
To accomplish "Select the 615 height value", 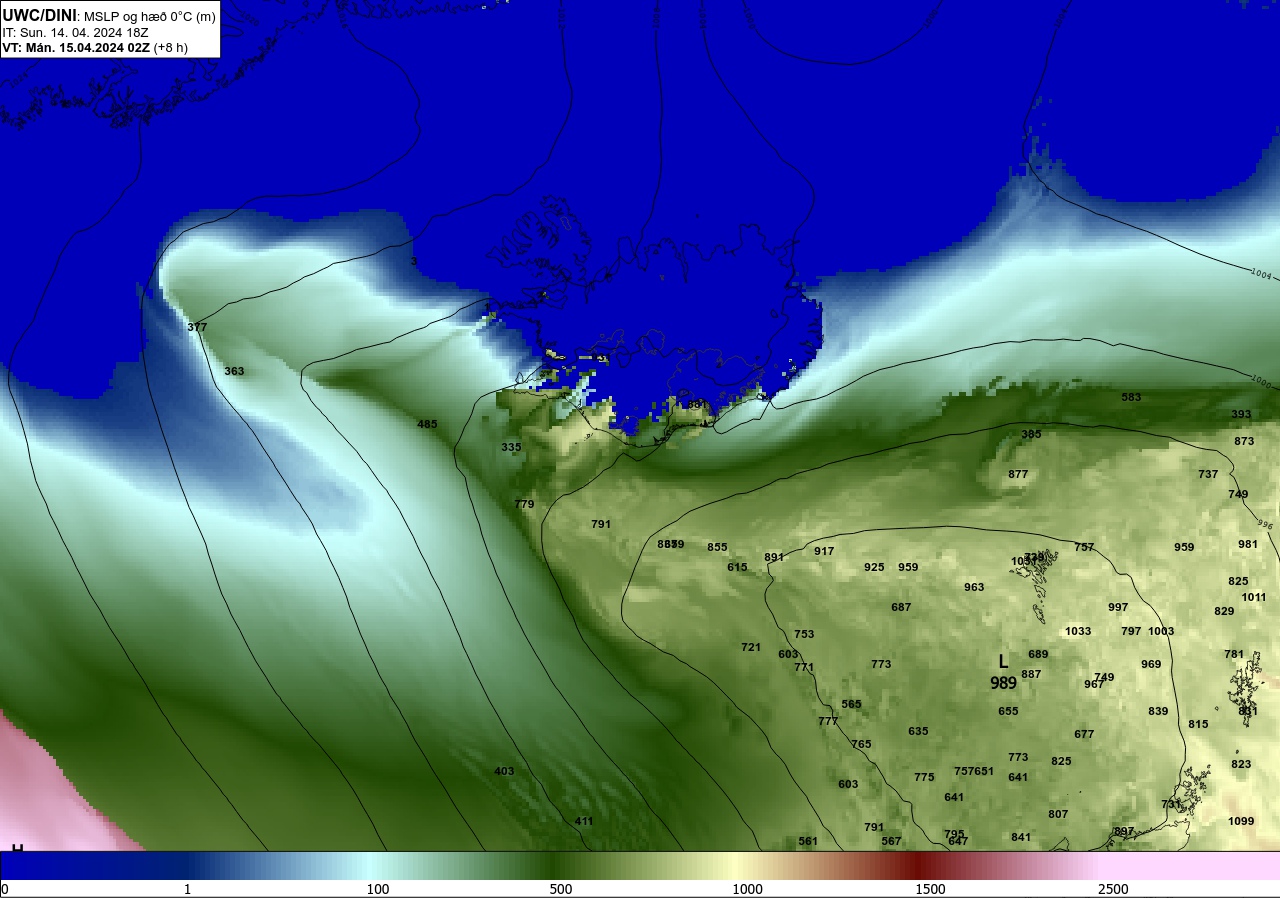I will coord(737,567).
